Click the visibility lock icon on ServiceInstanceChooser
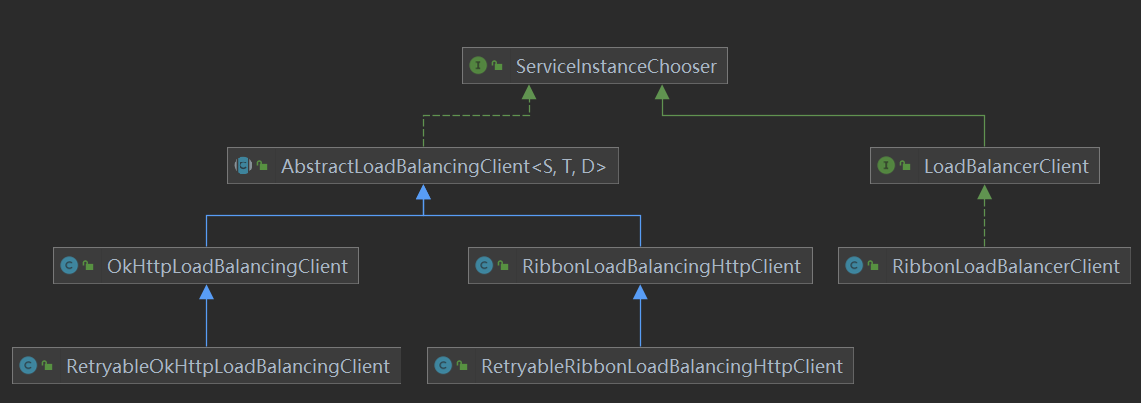 [x=497, y=66]
